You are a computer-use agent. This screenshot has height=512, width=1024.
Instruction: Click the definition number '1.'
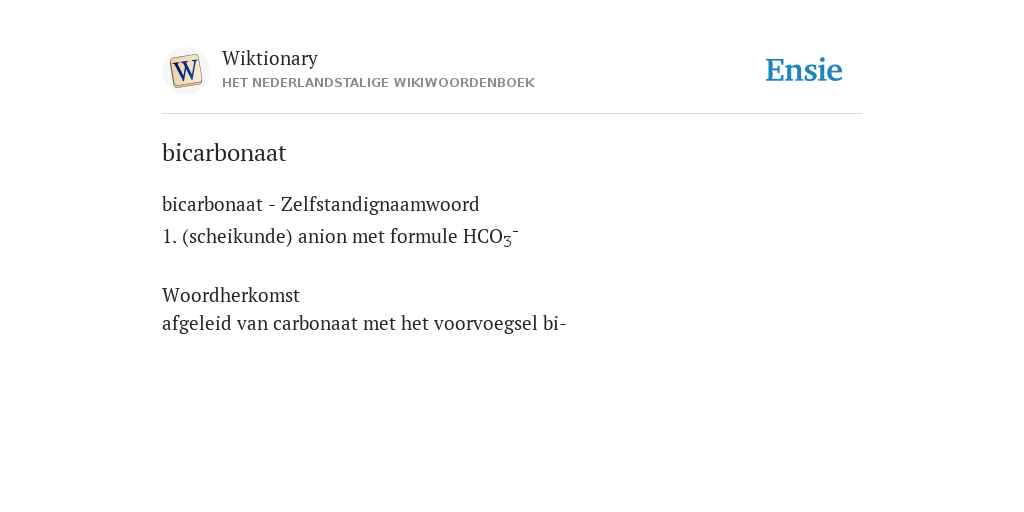click(x=169, y=236)
